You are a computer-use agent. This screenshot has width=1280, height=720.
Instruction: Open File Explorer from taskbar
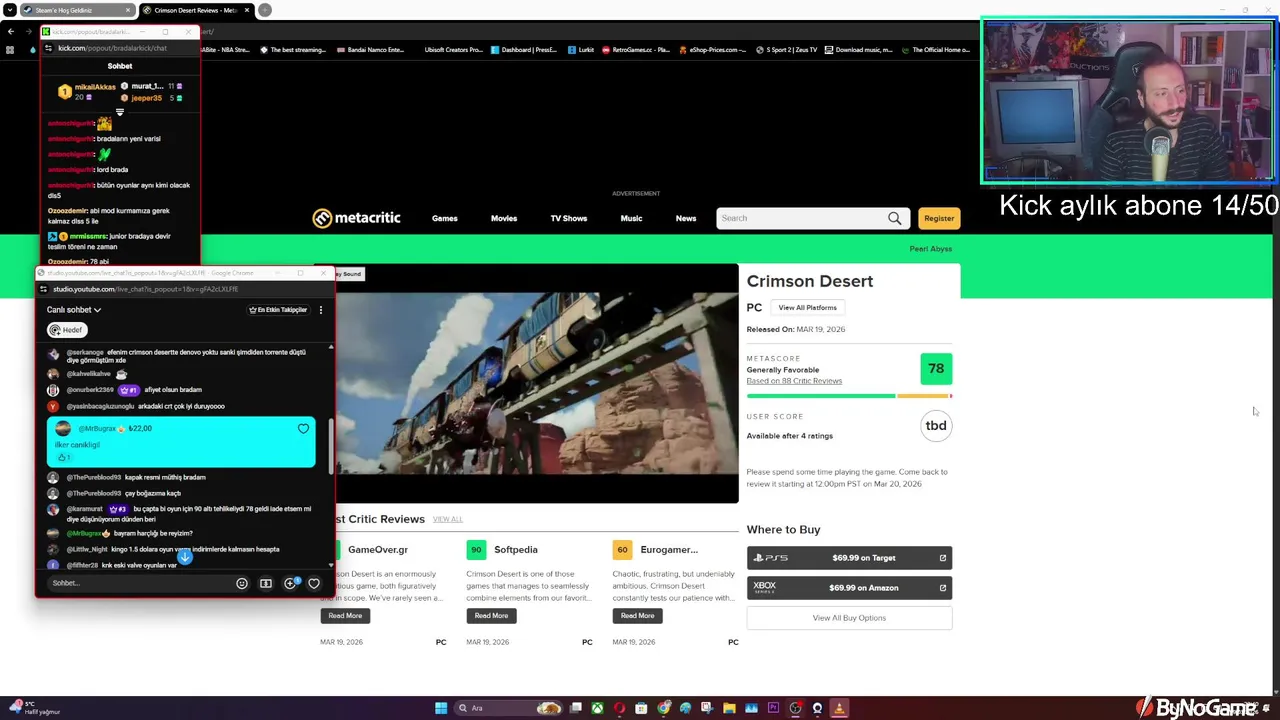(x=729, y=708)
